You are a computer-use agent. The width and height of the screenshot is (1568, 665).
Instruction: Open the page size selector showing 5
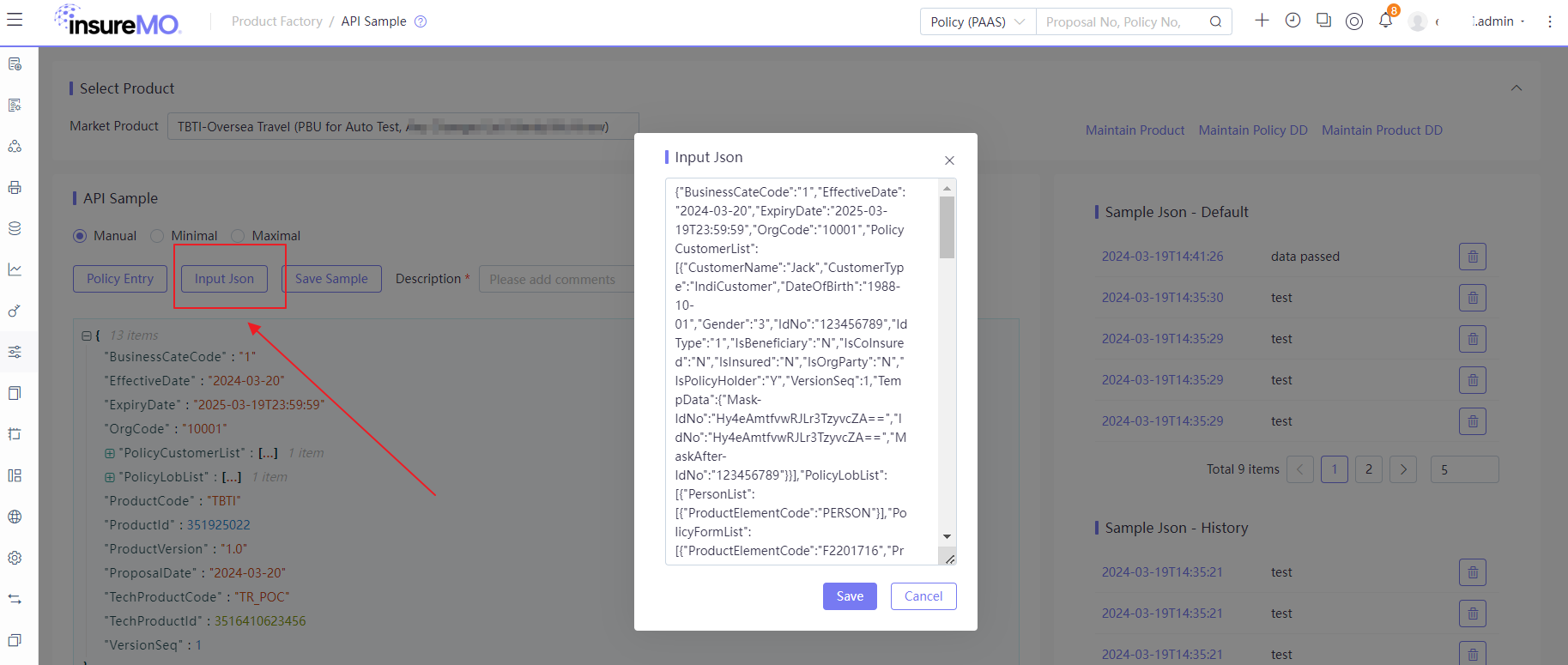[x=1464, y=469]
